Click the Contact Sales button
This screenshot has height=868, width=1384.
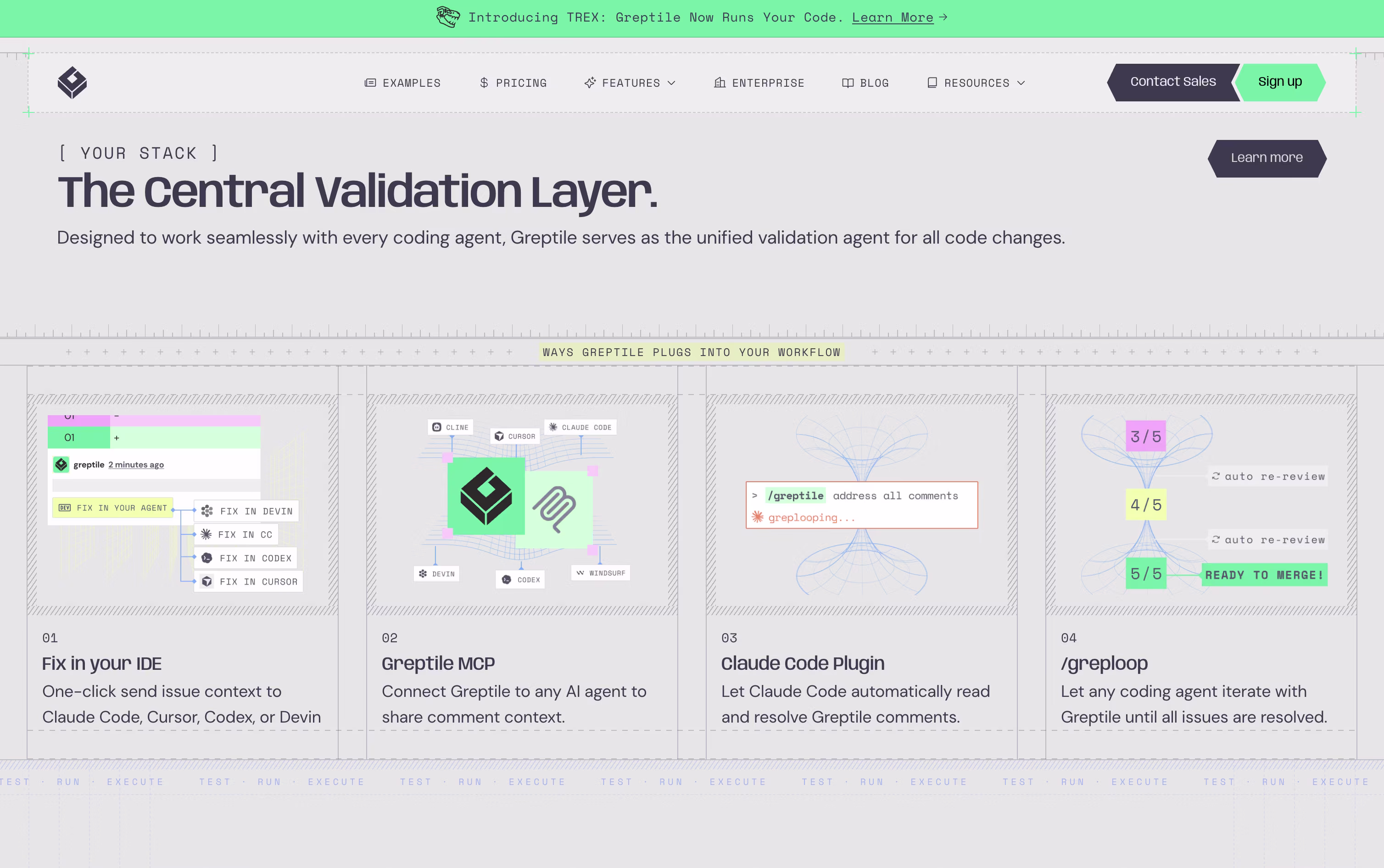pos(1173,82)
